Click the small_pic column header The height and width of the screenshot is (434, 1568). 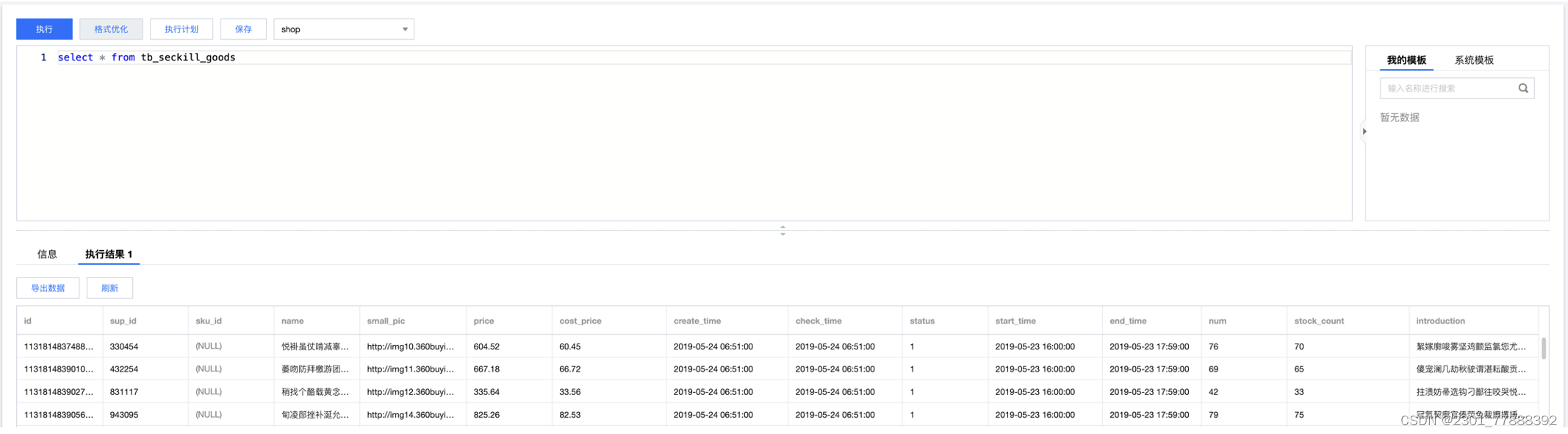413,321
